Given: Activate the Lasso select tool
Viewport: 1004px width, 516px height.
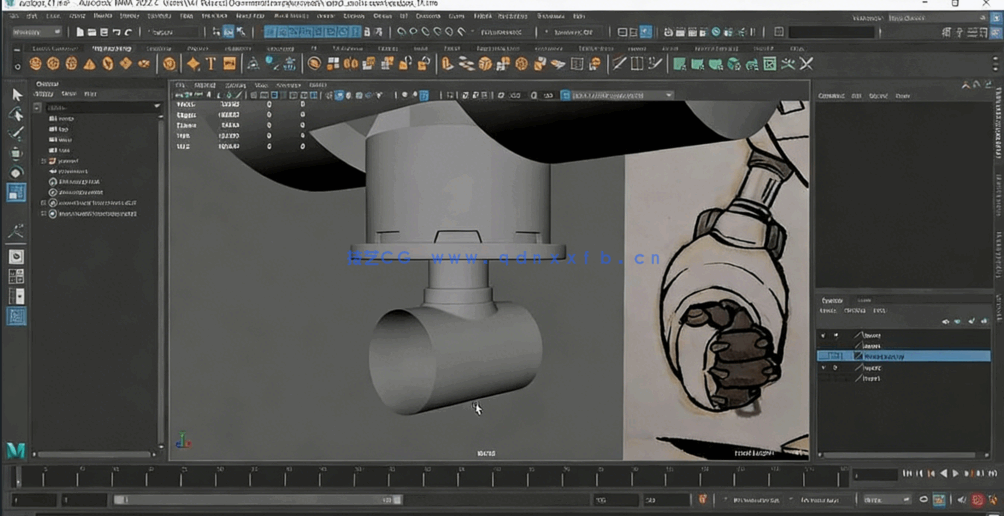Looking at the screenshot, I should pyautogui.click(x=16, y=114).
